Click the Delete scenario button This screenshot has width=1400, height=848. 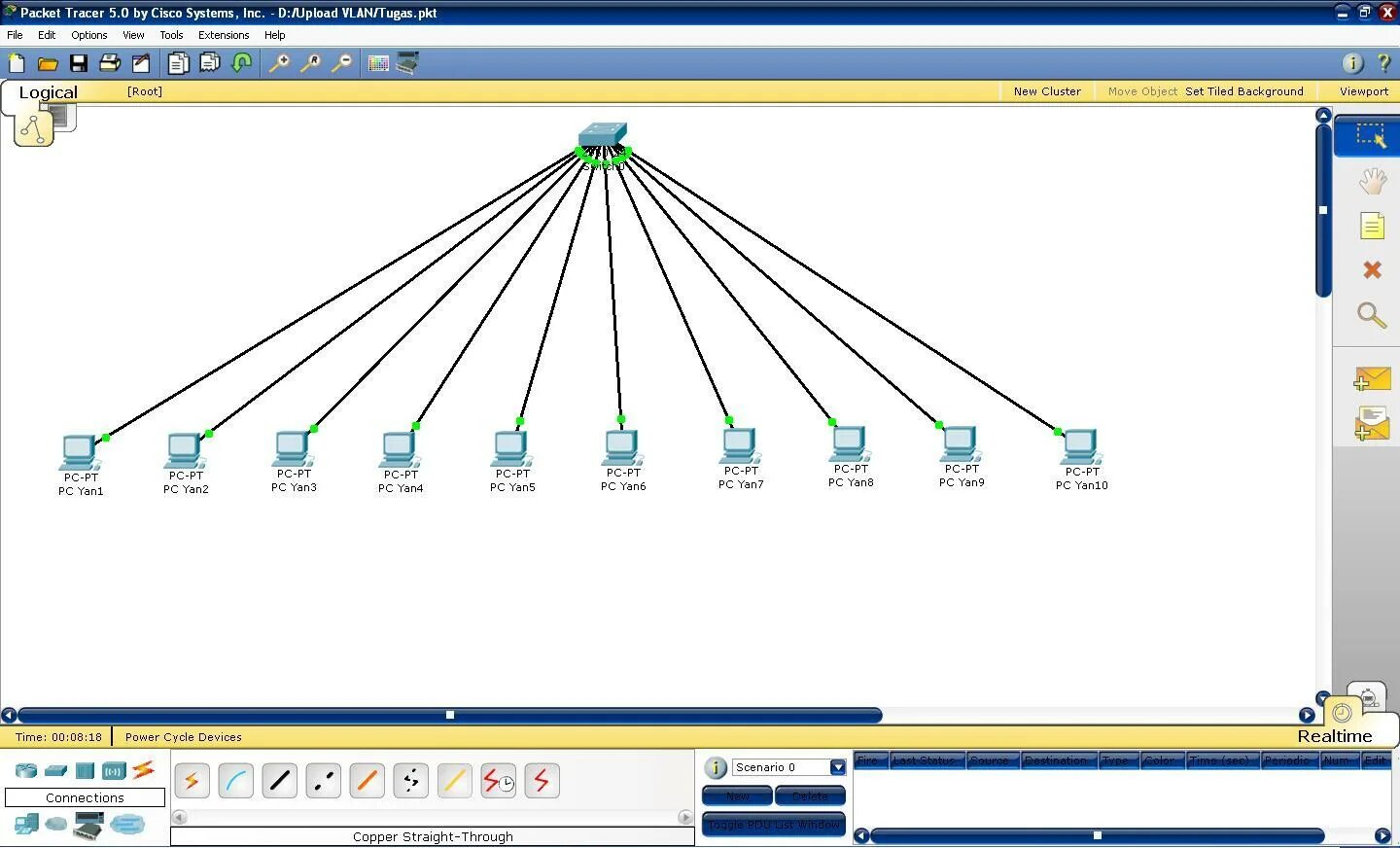pyautogui.click(x=810, y=795)
